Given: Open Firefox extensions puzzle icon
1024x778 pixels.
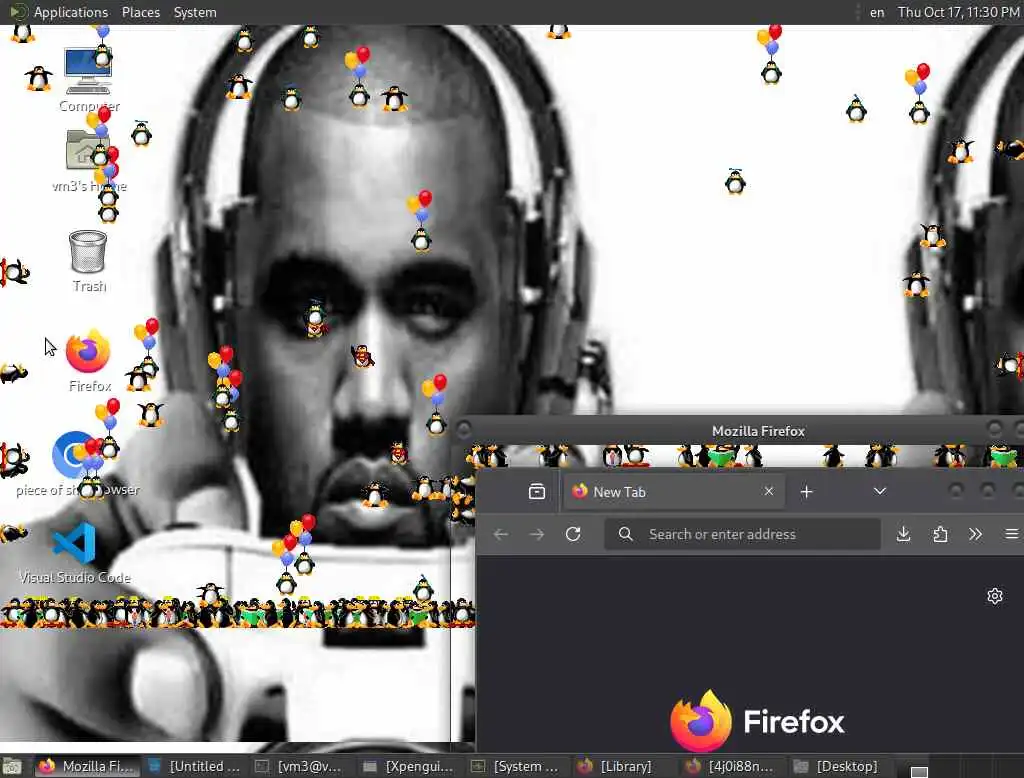Looking at the screenshot, I should point(940,534).
